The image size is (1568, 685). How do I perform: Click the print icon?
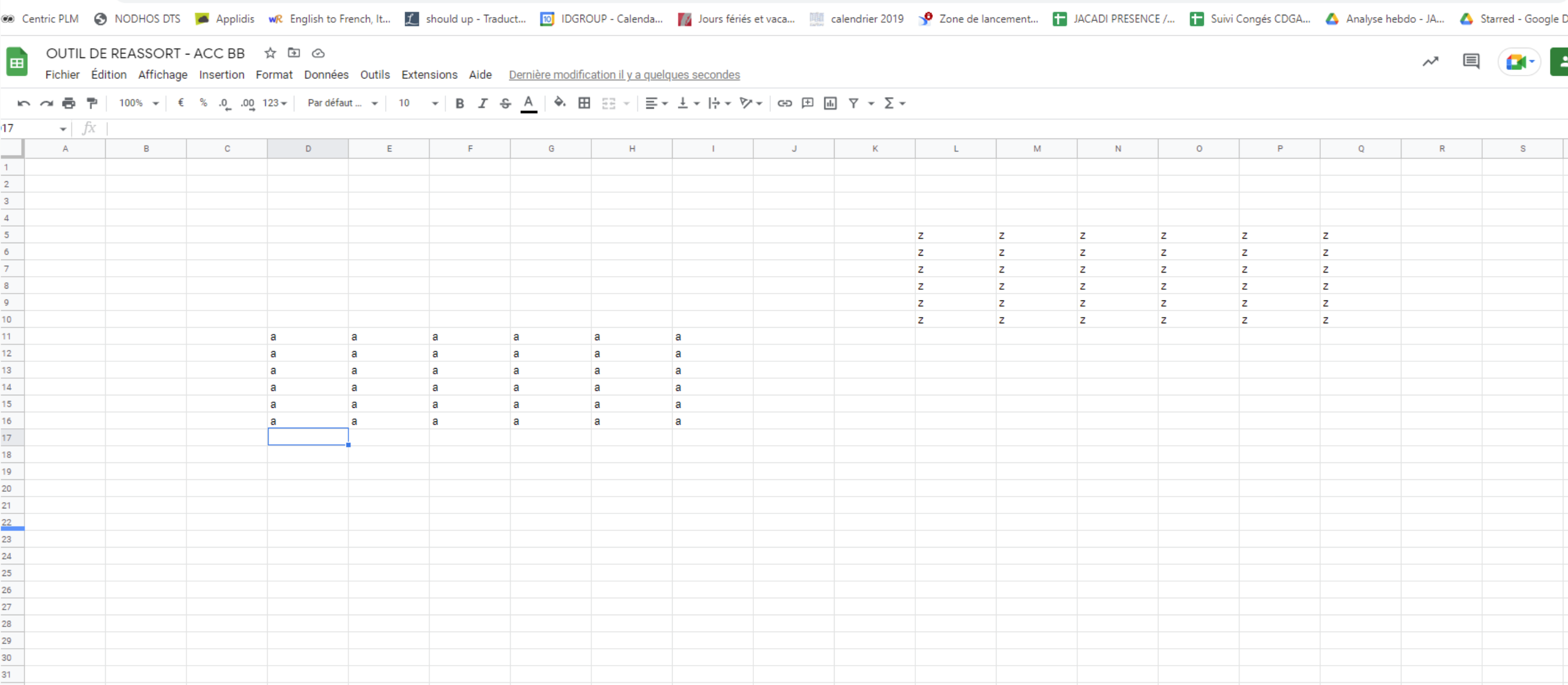tap(69, 103)
